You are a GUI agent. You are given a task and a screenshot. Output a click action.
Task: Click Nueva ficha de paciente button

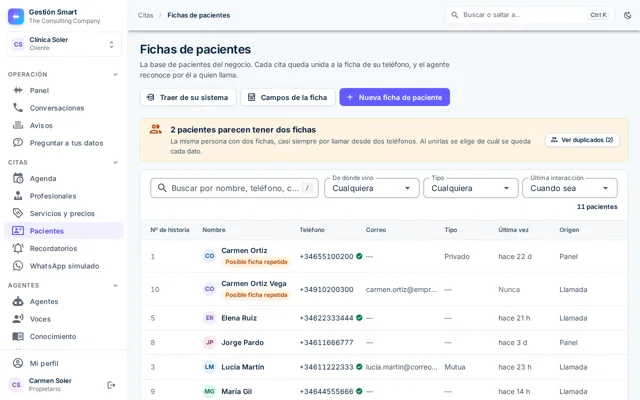(395, 97)
